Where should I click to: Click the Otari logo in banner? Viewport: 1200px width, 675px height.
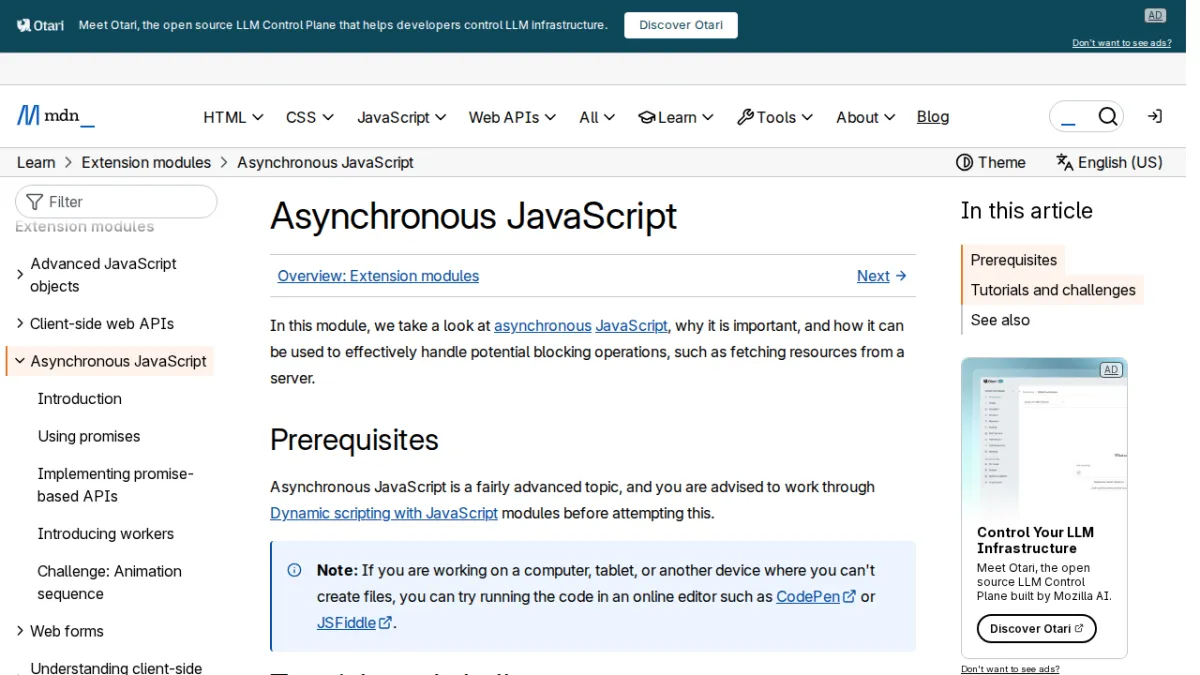[41, 25]
